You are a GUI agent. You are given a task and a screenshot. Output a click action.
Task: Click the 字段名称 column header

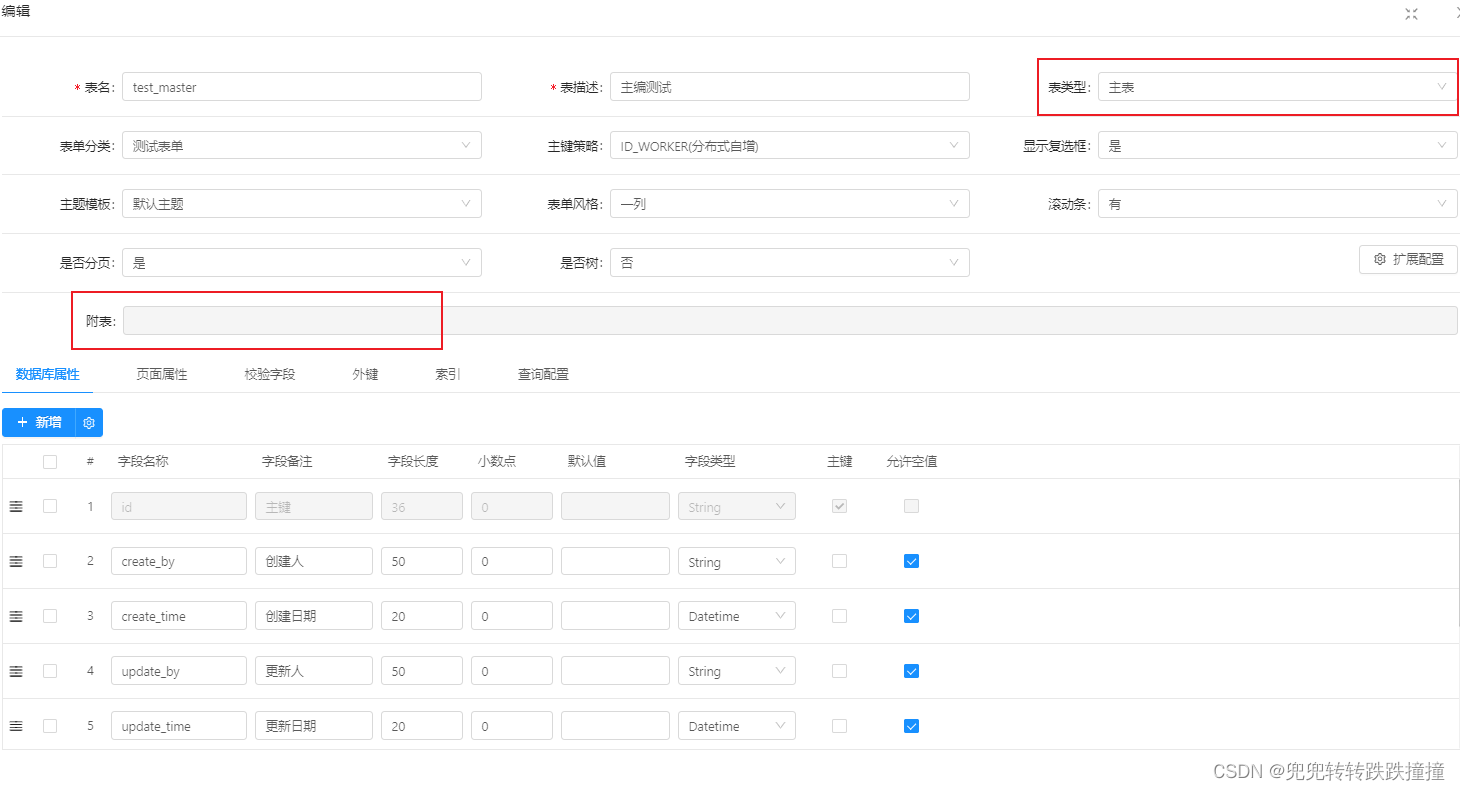[x=143, y=462]
